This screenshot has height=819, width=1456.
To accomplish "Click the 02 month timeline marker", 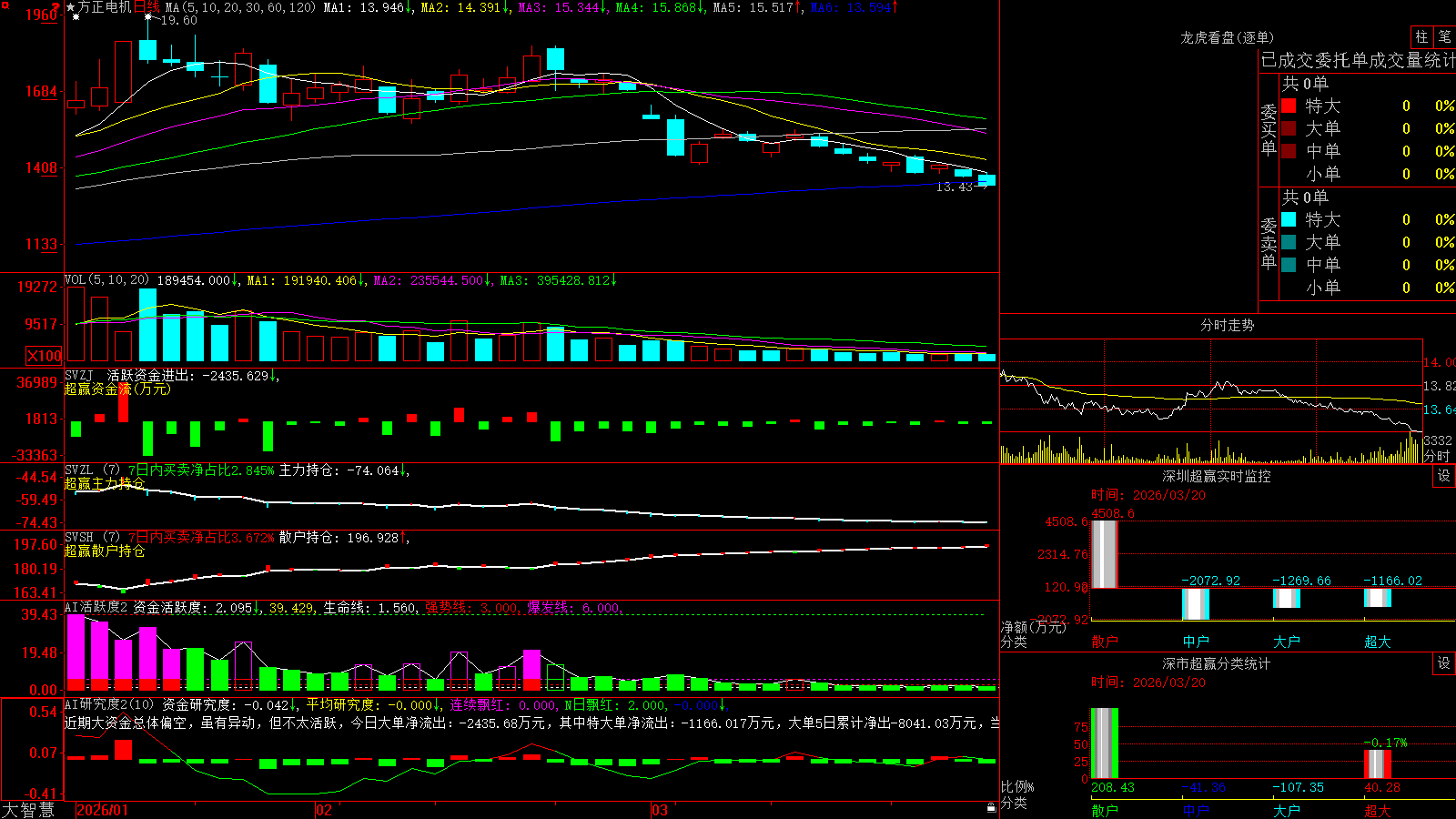I will pos(324,810).
